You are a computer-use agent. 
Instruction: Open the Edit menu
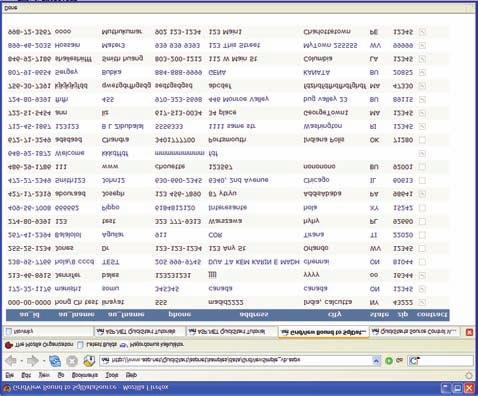26,375
